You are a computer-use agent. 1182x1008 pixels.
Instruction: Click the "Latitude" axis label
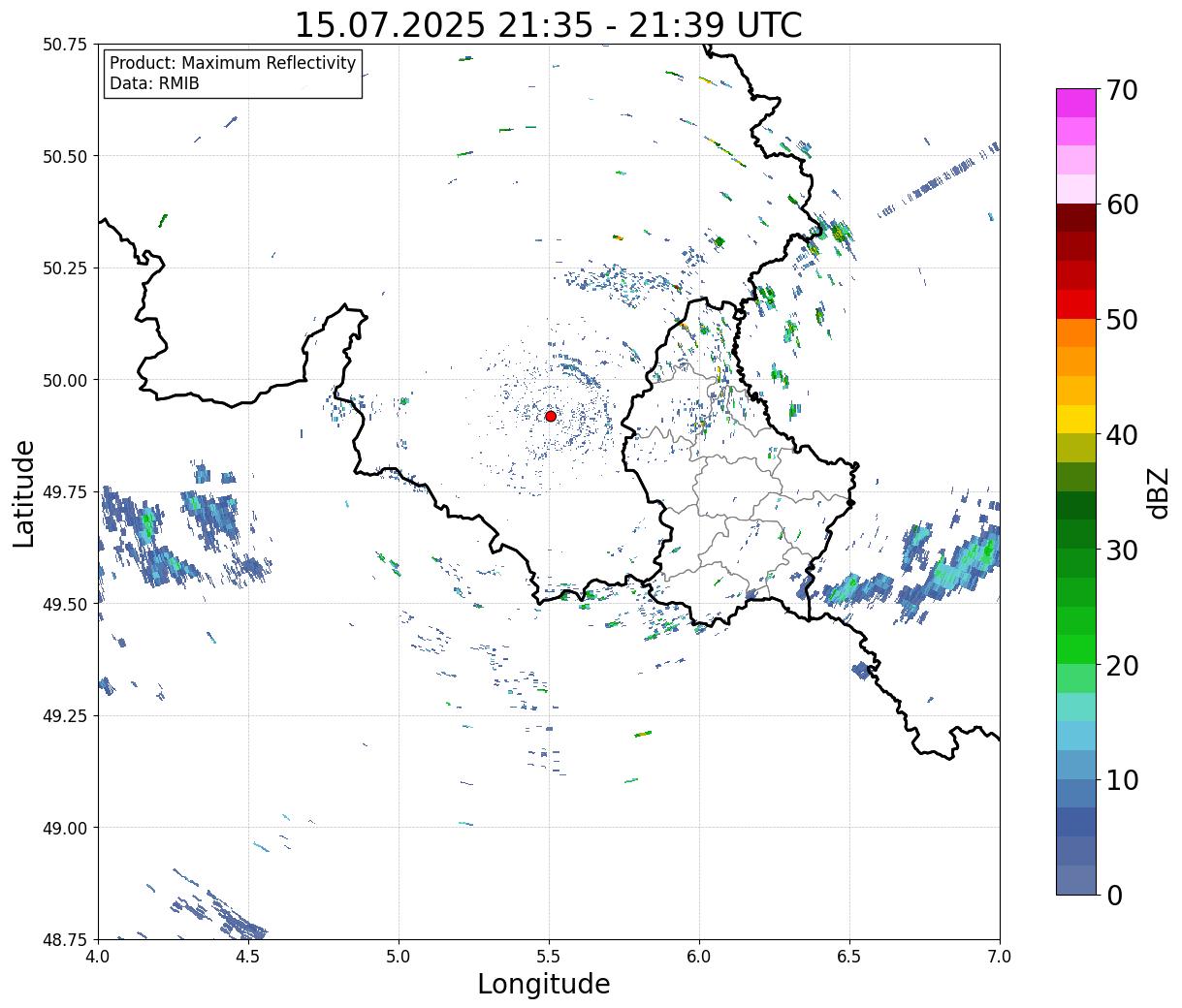pos(24,492)
